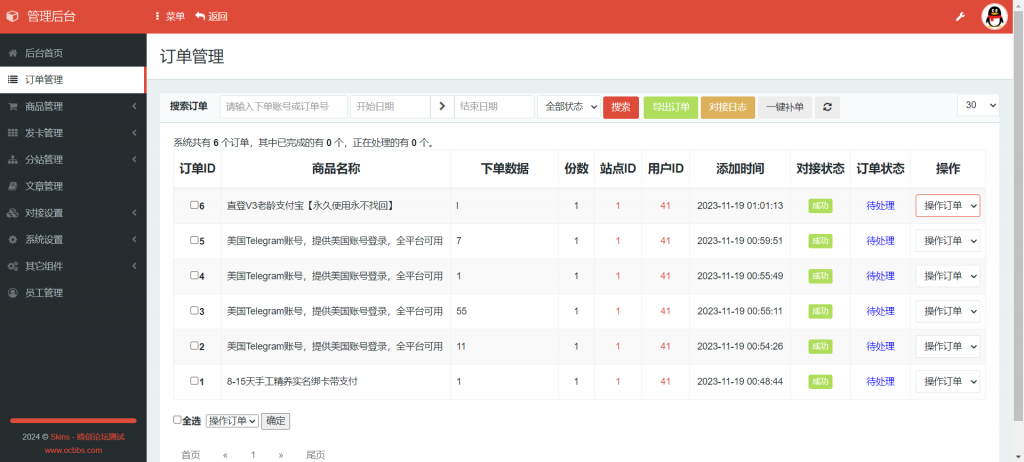Image resolution: width=1024 pixels, height=462 pixels.
Task: Open 操作订单 dropdown for order 6
Action: [x=948, y=205]
